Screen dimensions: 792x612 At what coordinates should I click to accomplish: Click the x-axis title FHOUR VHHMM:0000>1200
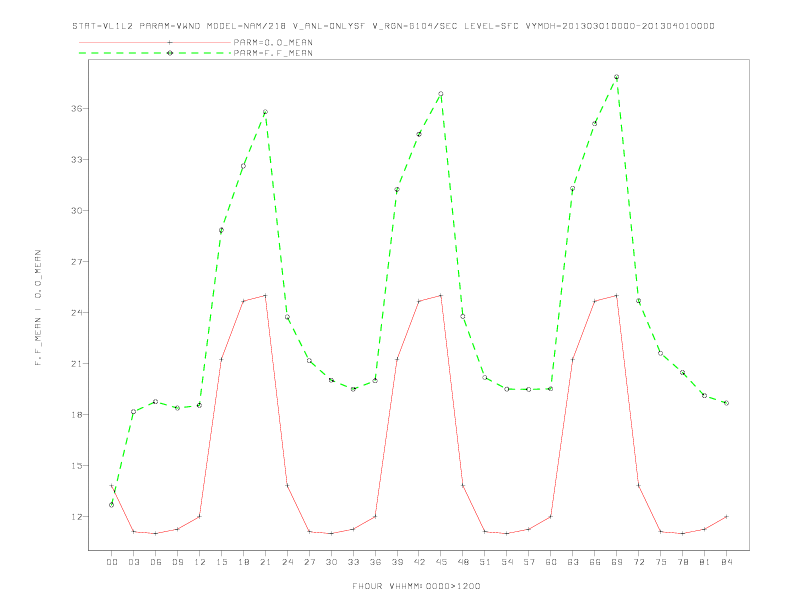pos(416,586)
